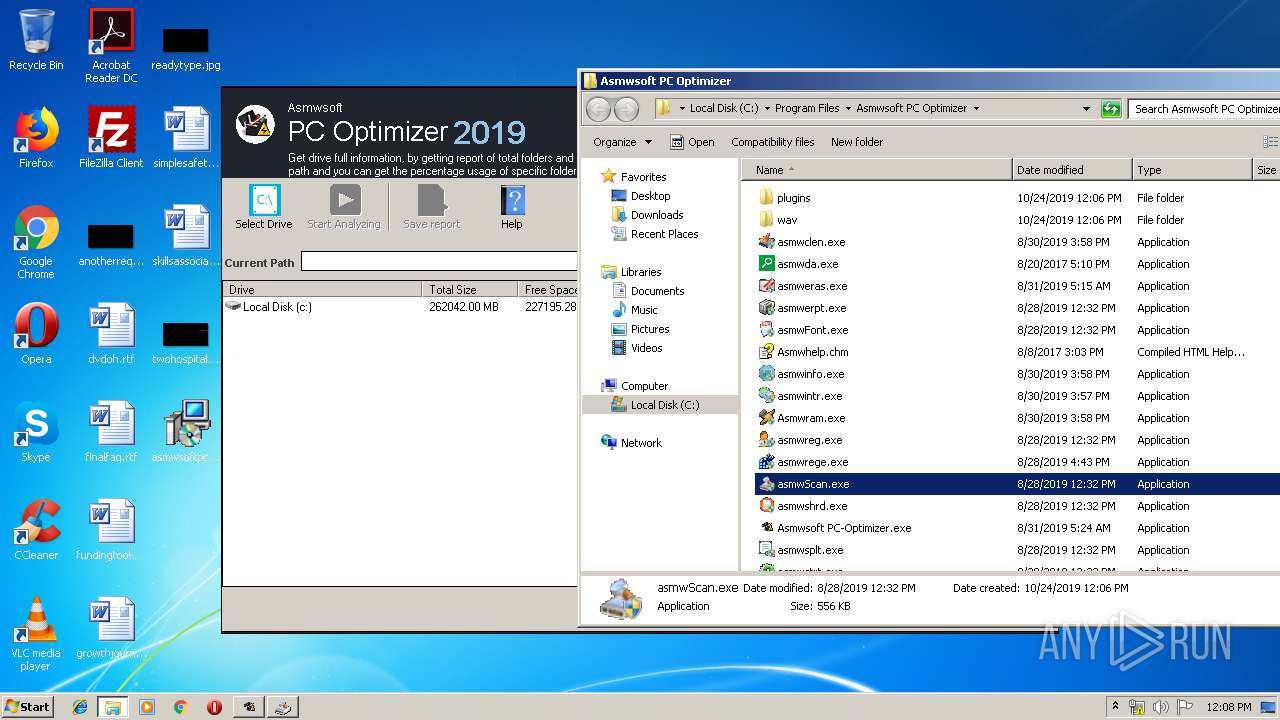The image size is (1280, 720).
Task: Select asmwerpt.exe file icon
Action: (x=767, y=308)
